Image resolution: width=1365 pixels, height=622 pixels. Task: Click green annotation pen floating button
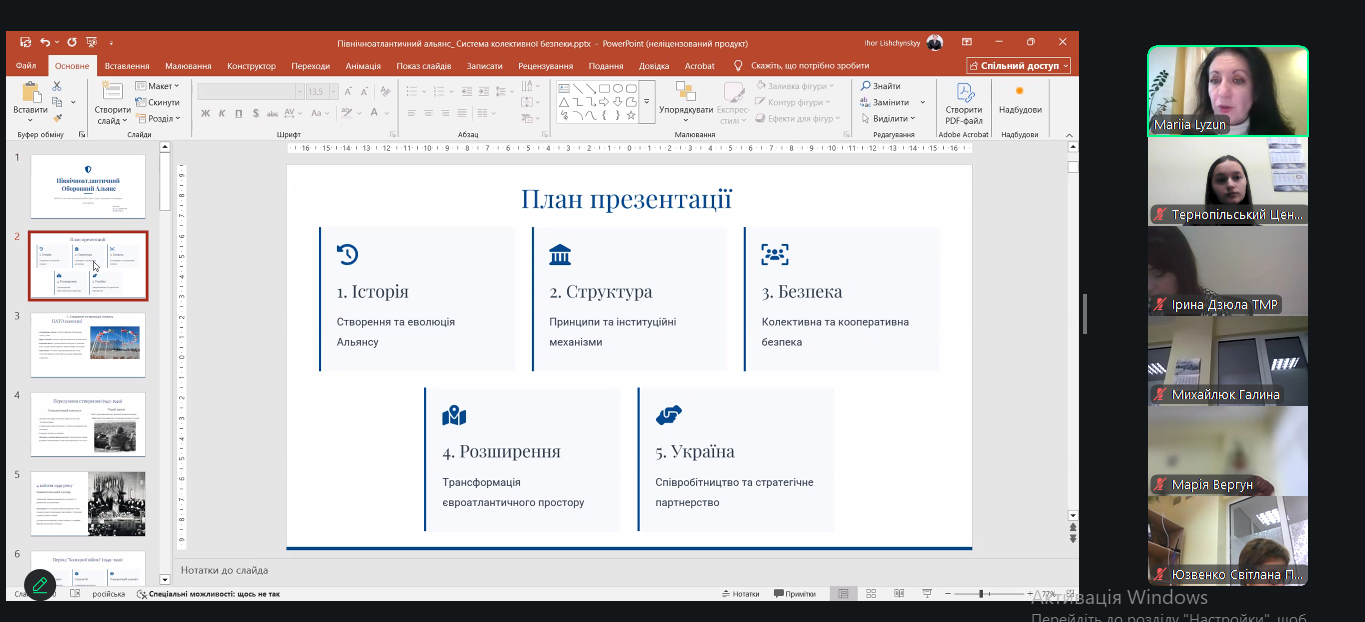coord(40,585)
